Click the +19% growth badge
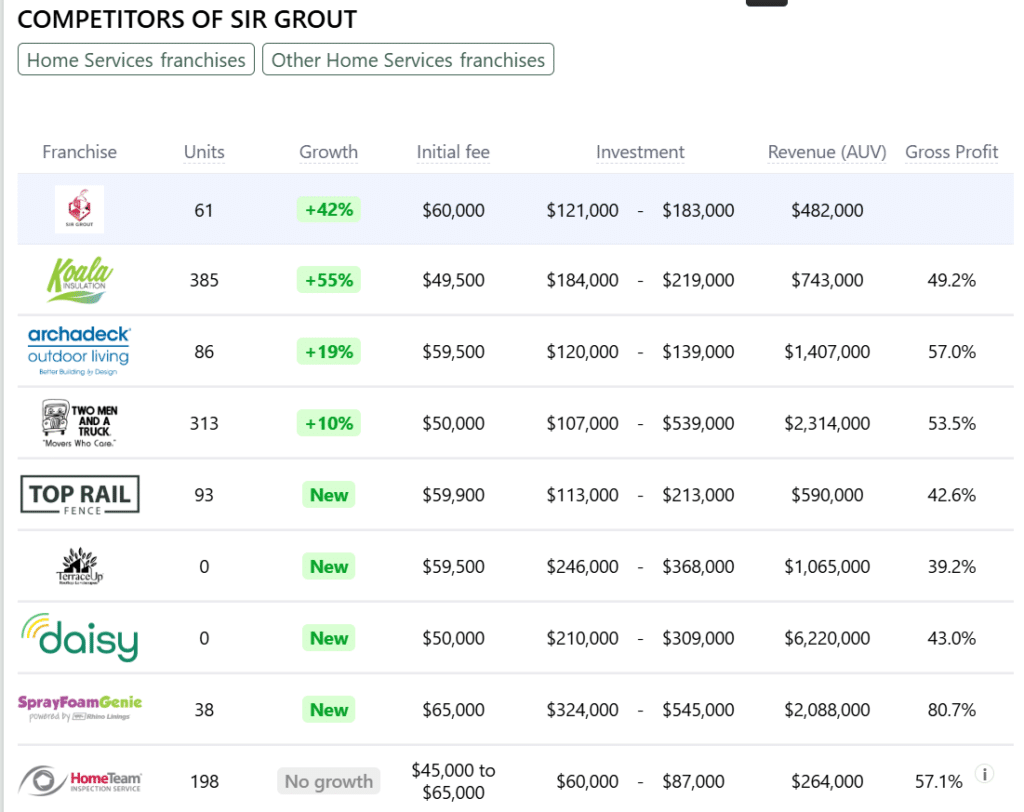Image resolution: width=1024 pixels, height=812 pixels. tap(328, 351)
